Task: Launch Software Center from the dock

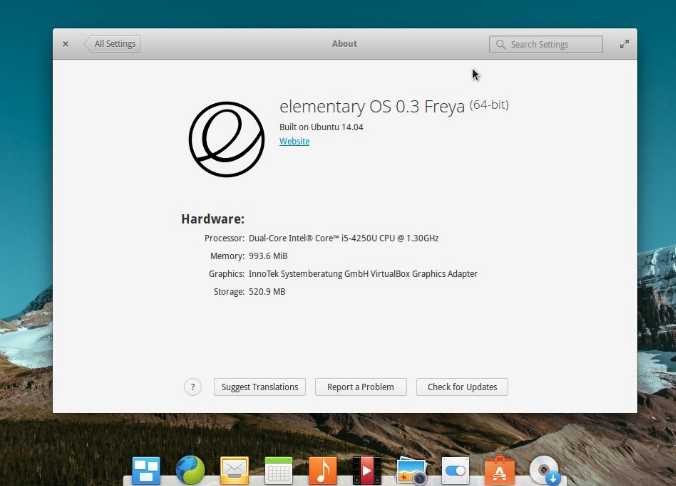Action: coord(500,470)
